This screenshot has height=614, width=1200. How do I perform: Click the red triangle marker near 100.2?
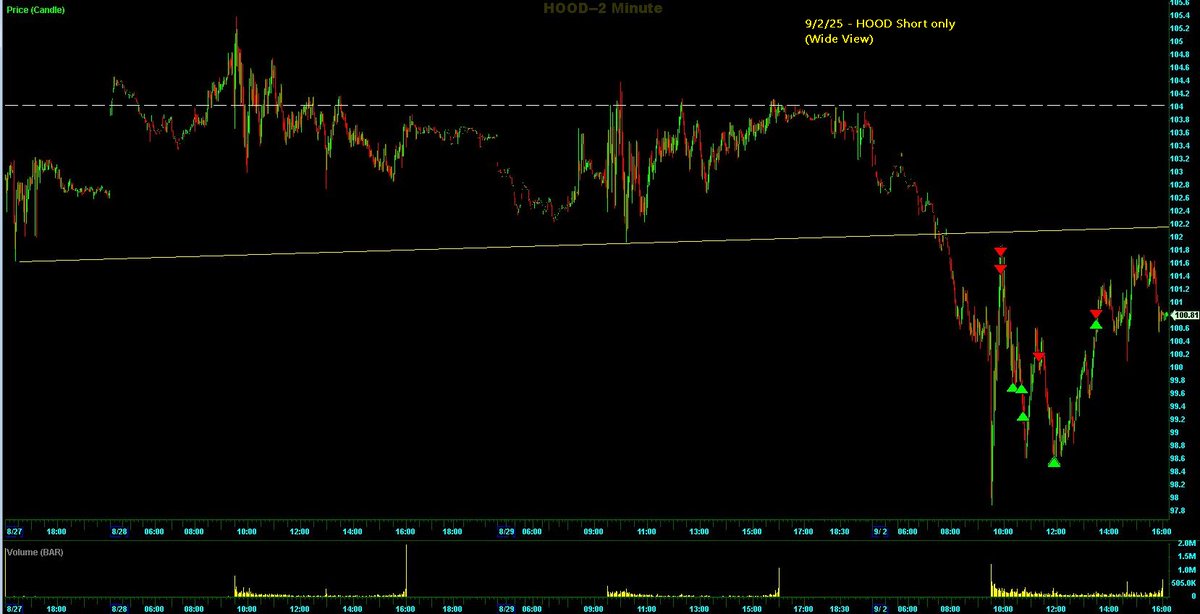(1040, 357)
